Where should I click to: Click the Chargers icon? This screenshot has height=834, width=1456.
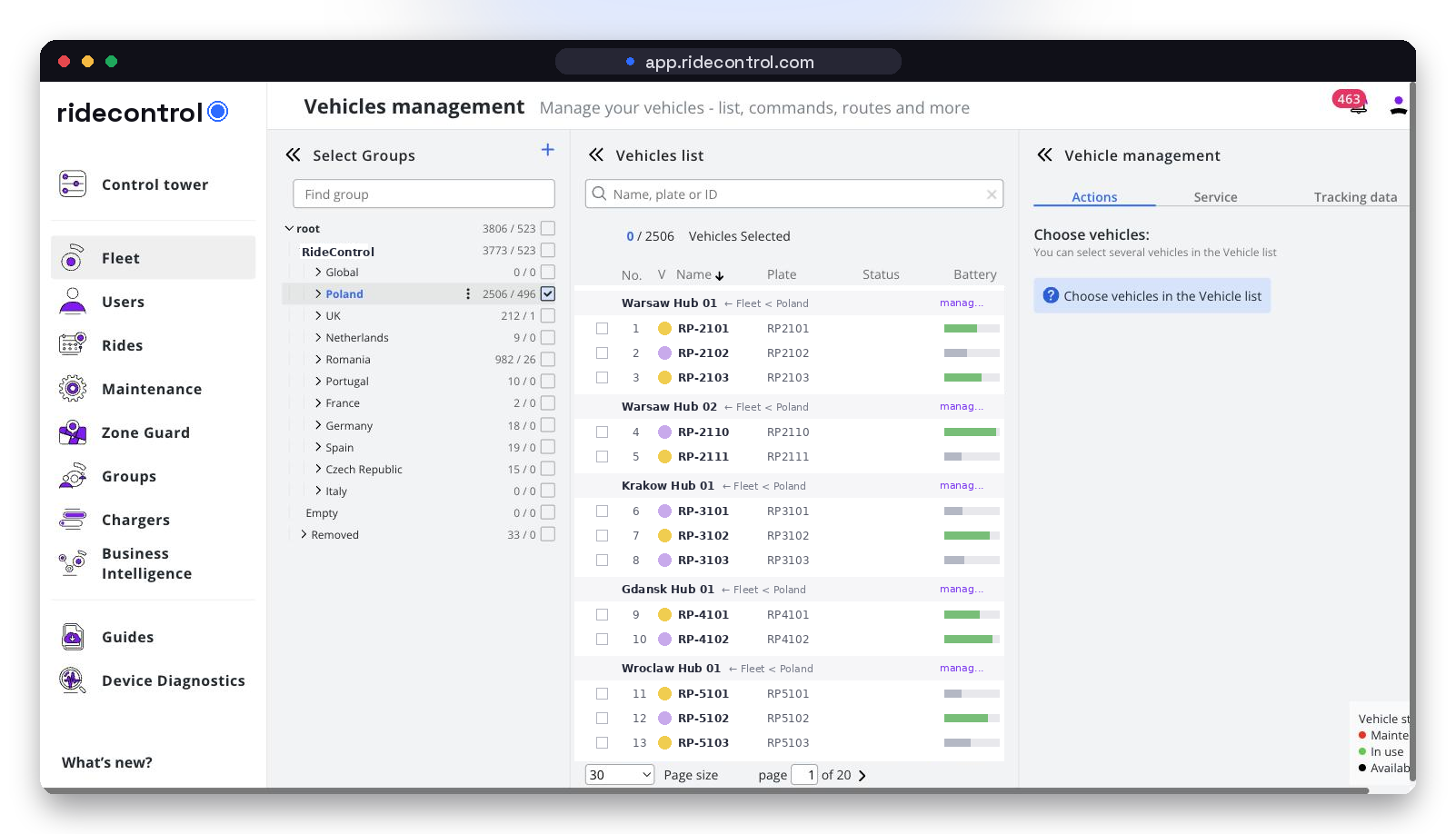pos(73,520)
